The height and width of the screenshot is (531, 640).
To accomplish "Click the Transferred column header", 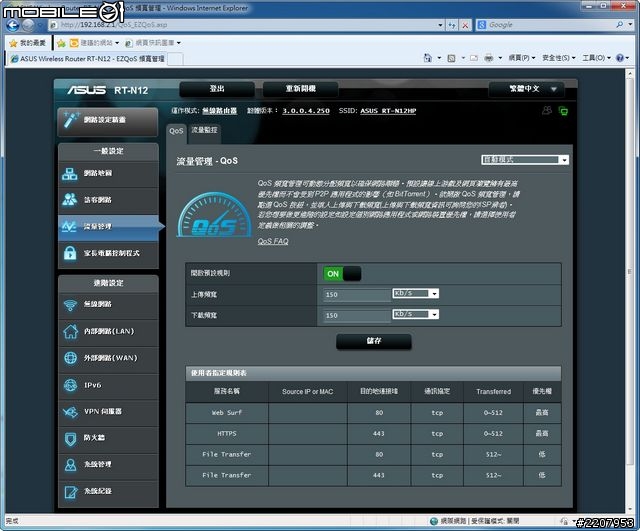I will point(493,391).
